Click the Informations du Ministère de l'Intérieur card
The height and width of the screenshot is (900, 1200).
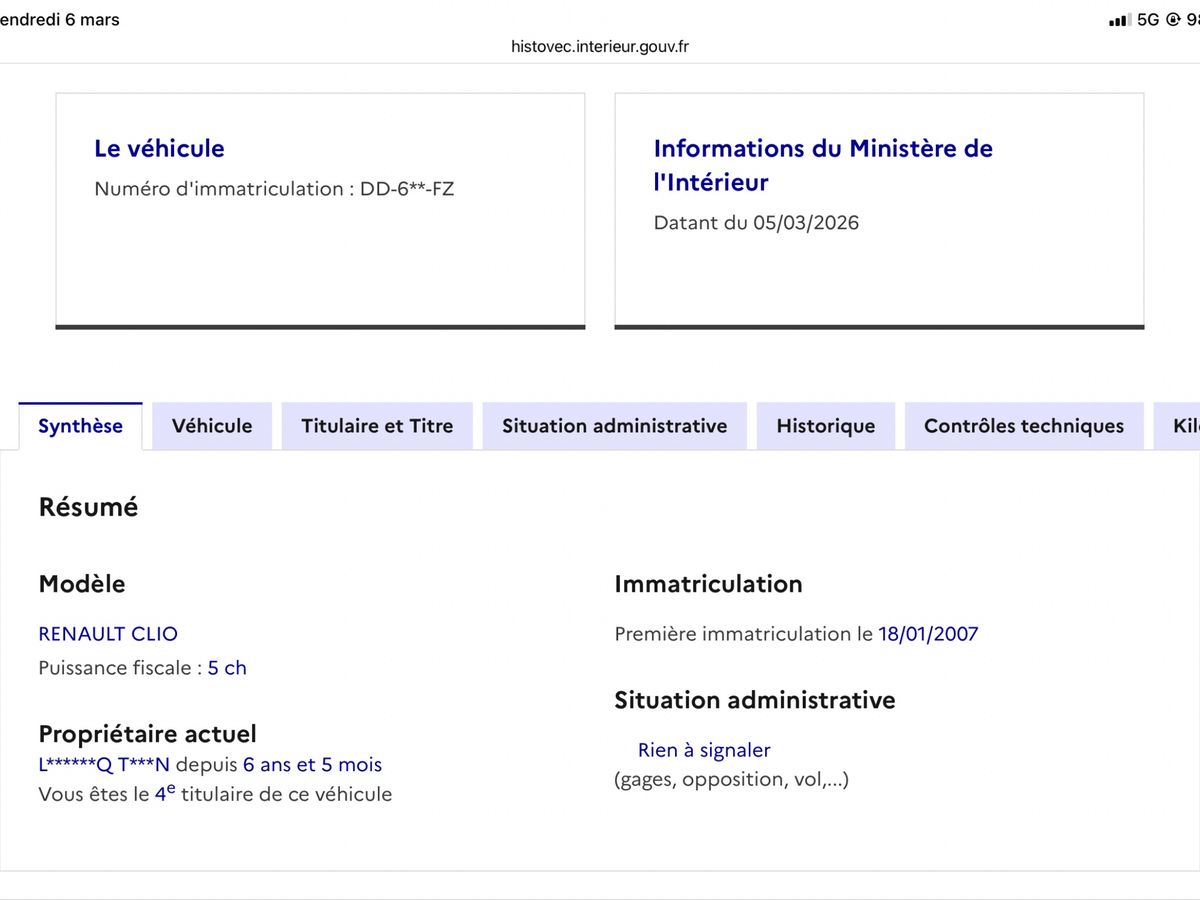[878, 208]
